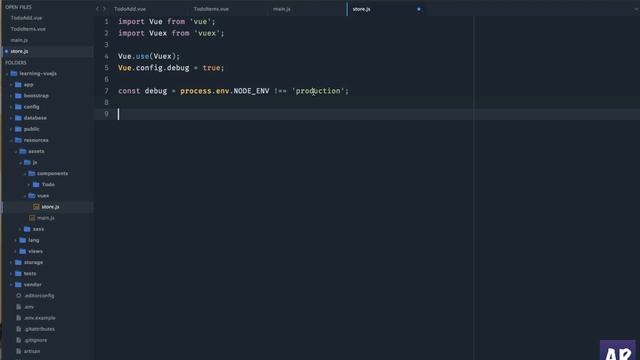Collapse the js folder arrow
The height and width of the screenshot is (360, 640).
[20, 162]
